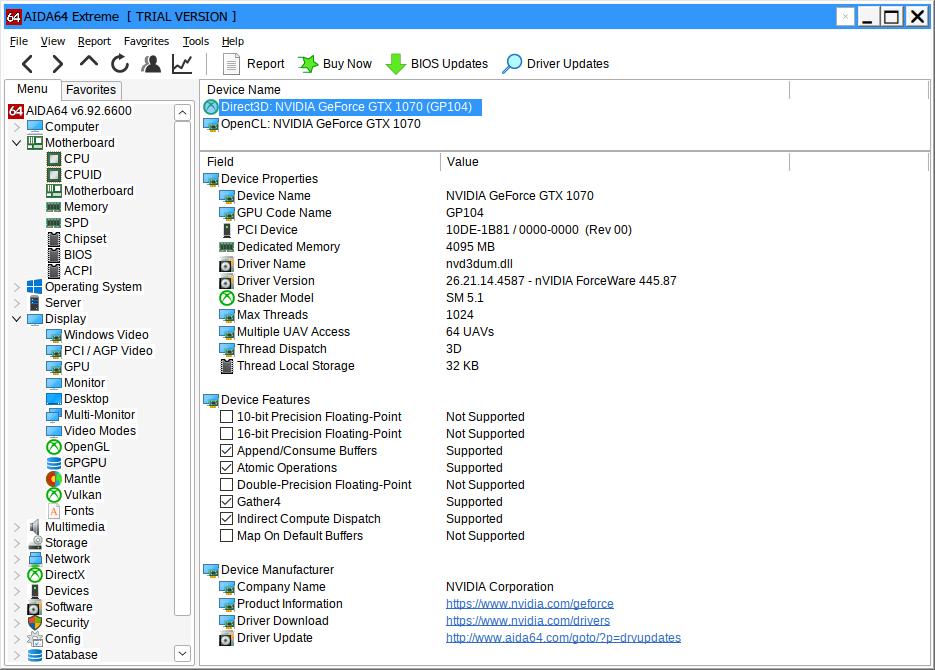Screen dimensions: 935x670
Task: Switch to the Favorites tab
Action: point(91,90)
